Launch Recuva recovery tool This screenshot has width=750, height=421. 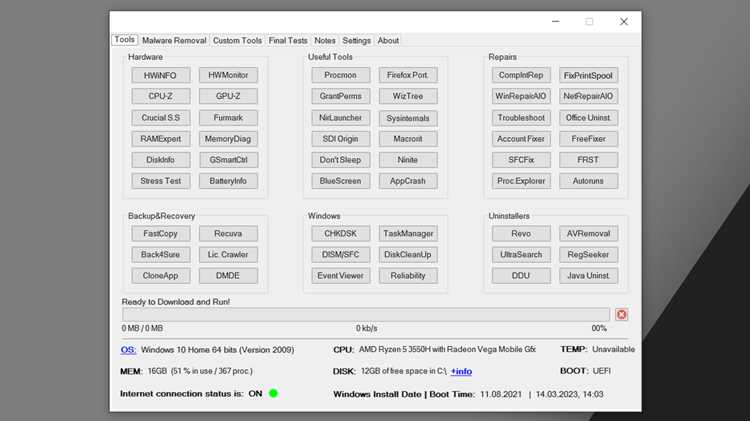tap(228, 233)
